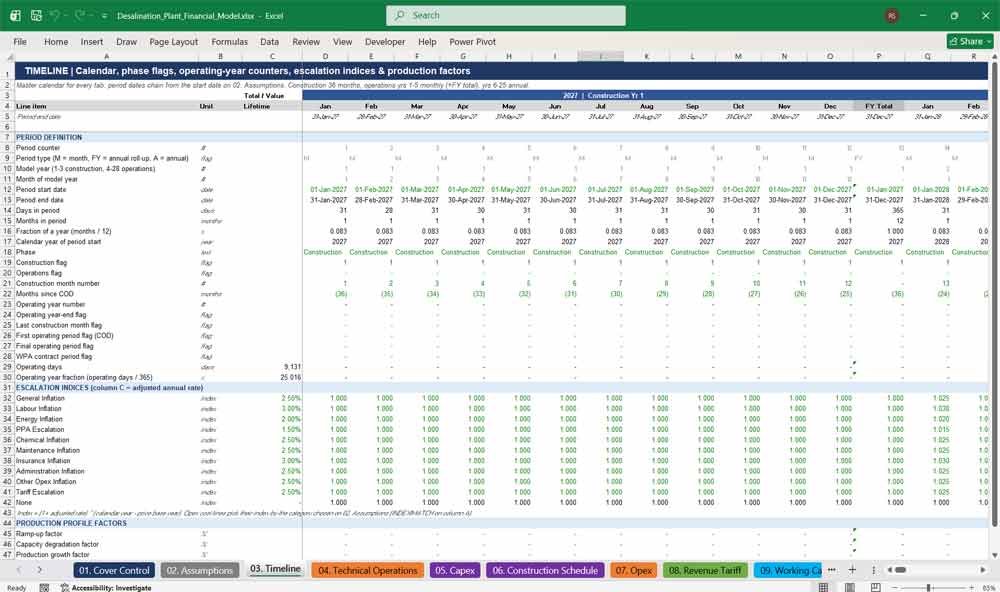
Task: Open the View ribbon tab
Action: click(x=342, y=41)
